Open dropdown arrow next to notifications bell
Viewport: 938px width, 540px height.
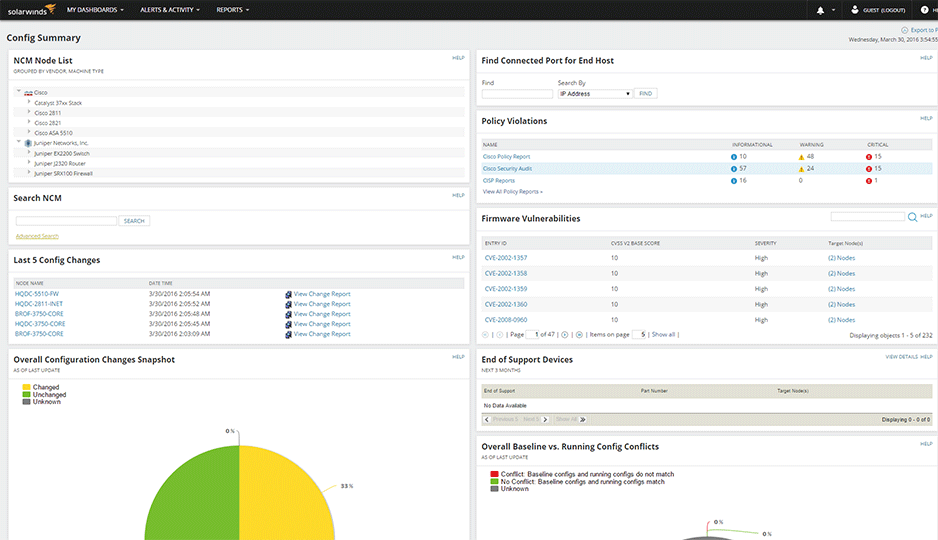833,10
